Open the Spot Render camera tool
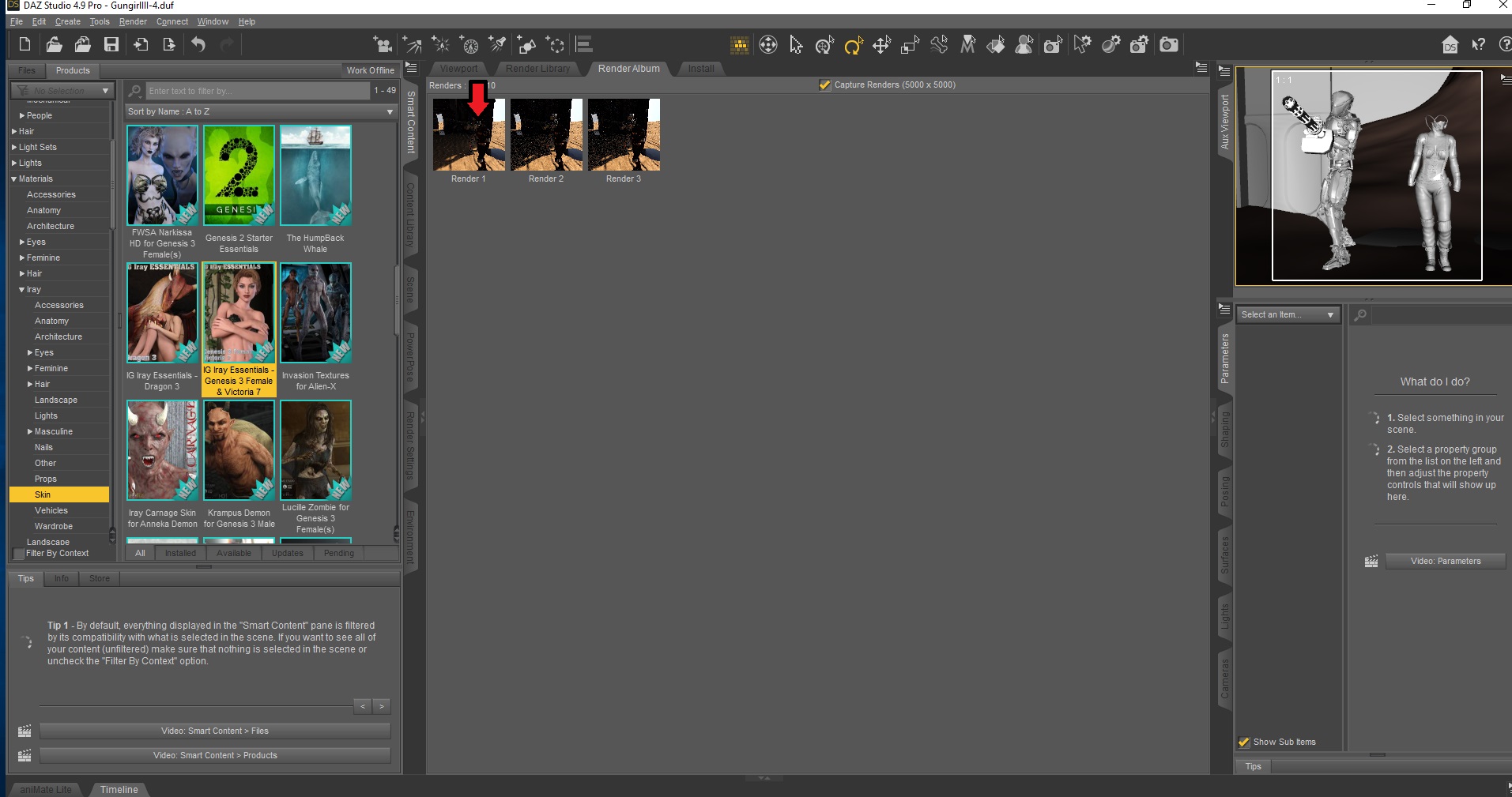The height and width of the screenshot is (797, 1512). click(x=1053, y=45)
